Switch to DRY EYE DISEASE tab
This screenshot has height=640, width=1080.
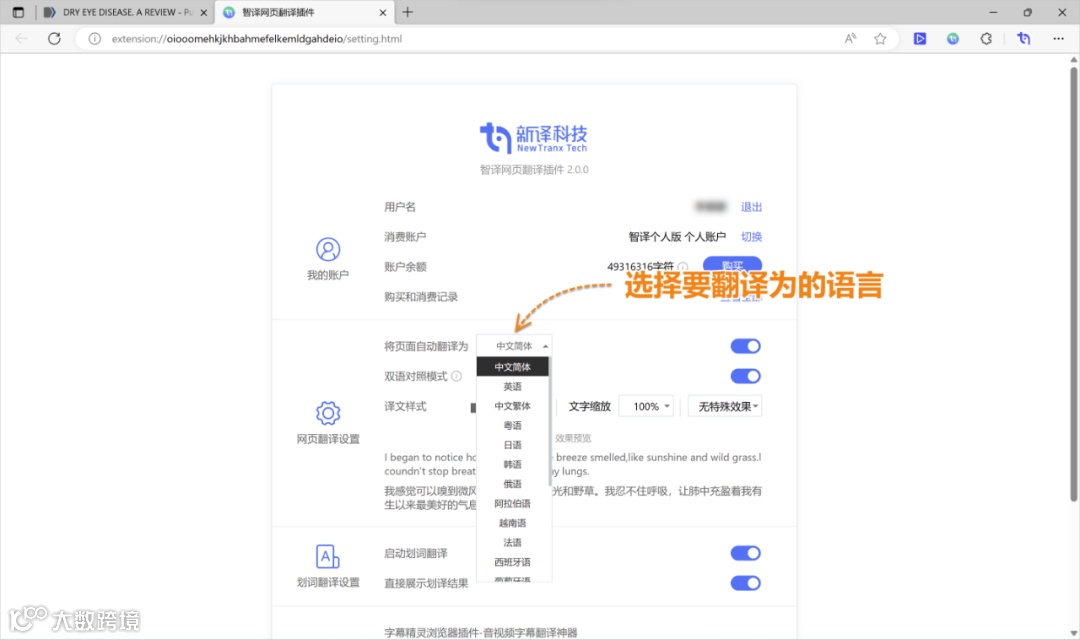tap(125, 12)
